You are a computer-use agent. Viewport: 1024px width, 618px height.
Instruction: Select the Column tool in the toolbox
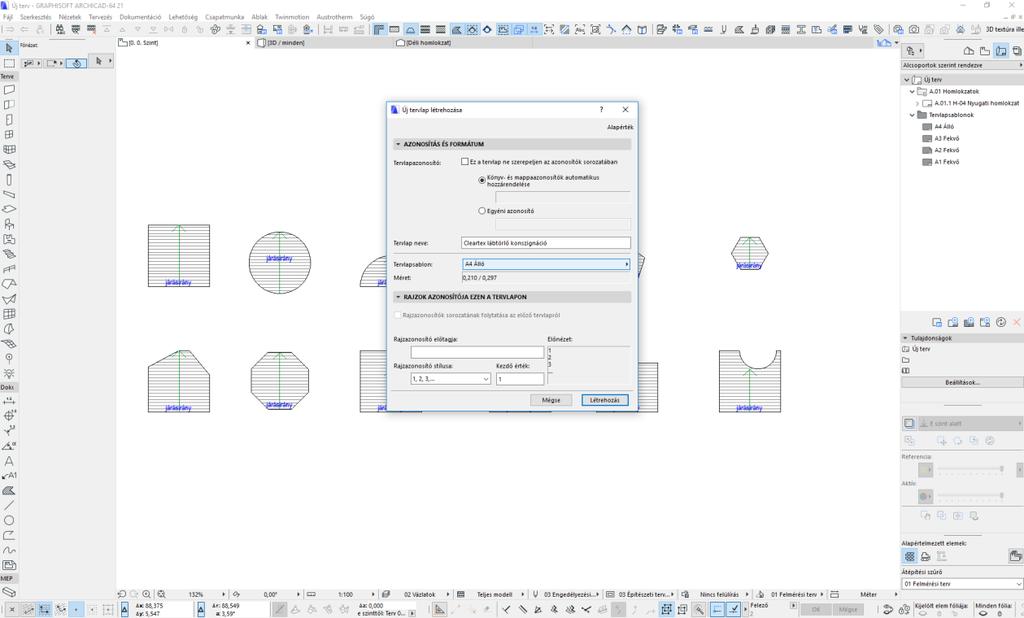(9, 180)
